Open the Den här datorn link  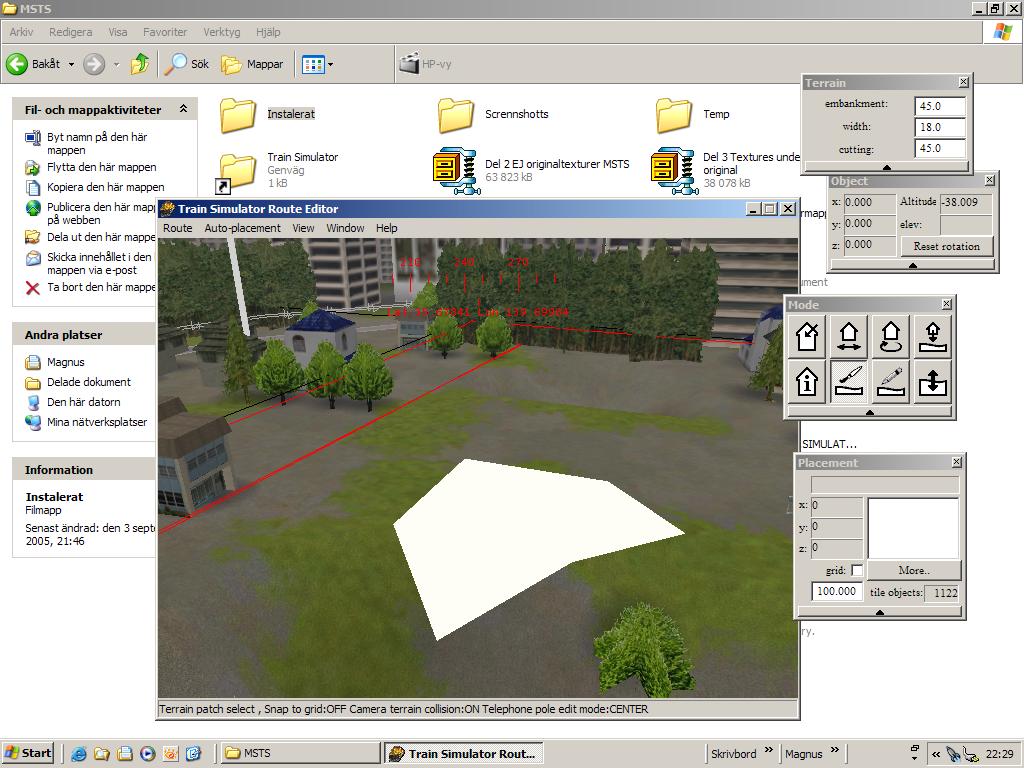(x=84, y=402)
